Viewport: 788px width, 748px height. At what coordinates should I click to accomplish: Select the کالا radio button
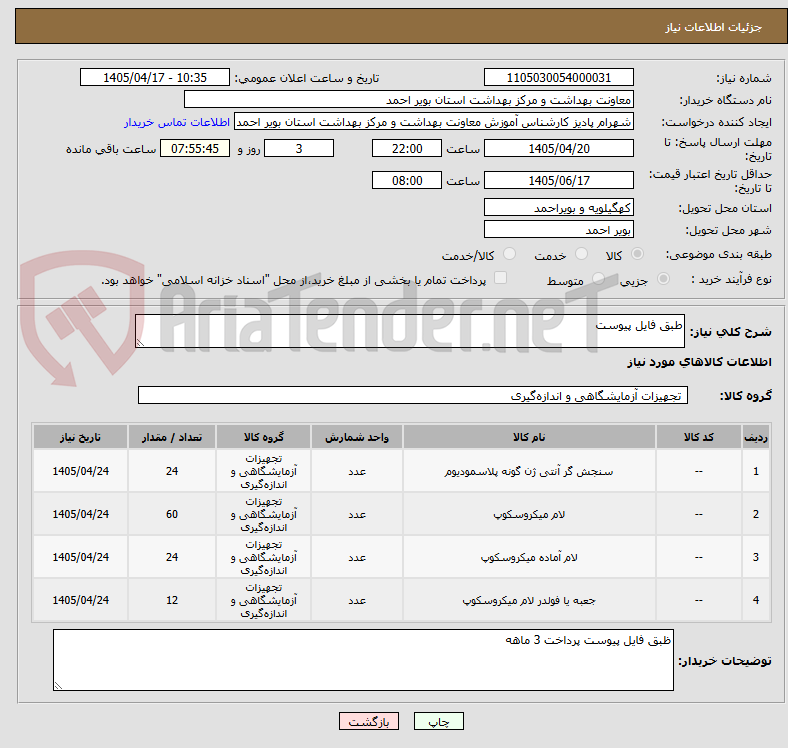[x=637, y=254]
